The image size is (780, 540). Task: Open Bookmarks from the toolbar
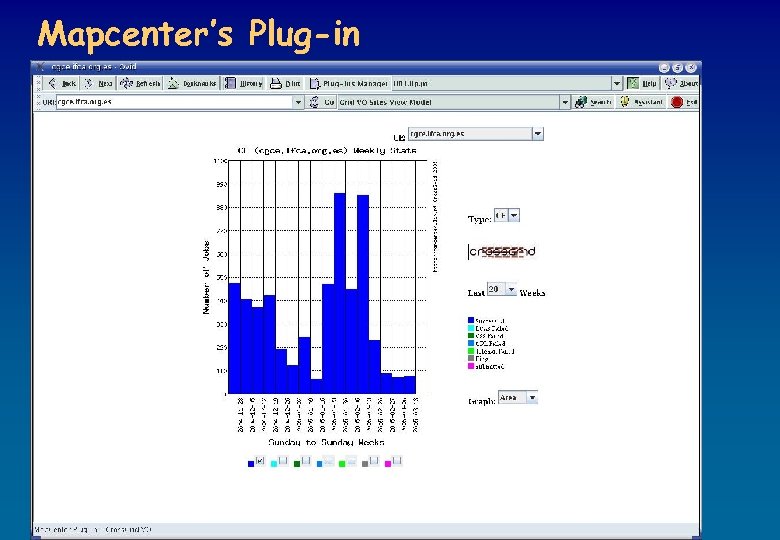(192, 84)
